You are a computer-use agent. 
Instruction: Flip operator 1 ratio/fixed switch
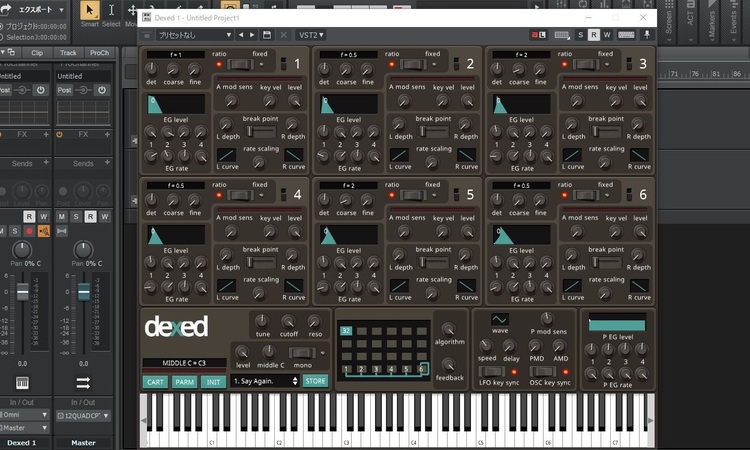pyautogui.click(x=240, y=64)
